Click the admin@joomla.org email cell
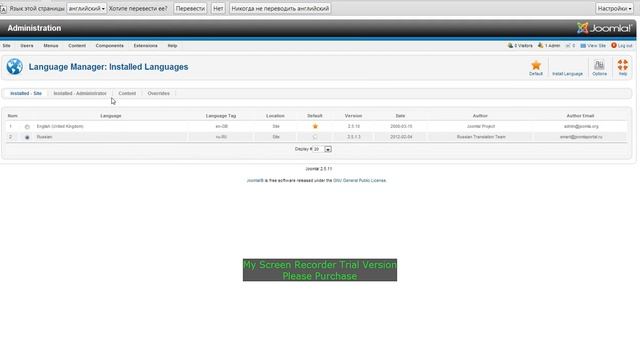 (x=581, y=127)
